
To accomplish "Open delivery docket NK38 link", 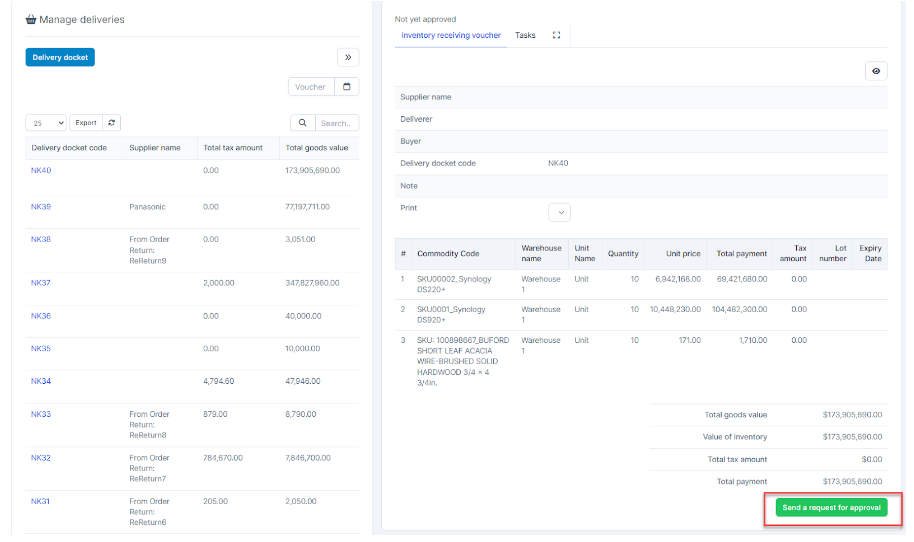I will (x=41, y=239).
